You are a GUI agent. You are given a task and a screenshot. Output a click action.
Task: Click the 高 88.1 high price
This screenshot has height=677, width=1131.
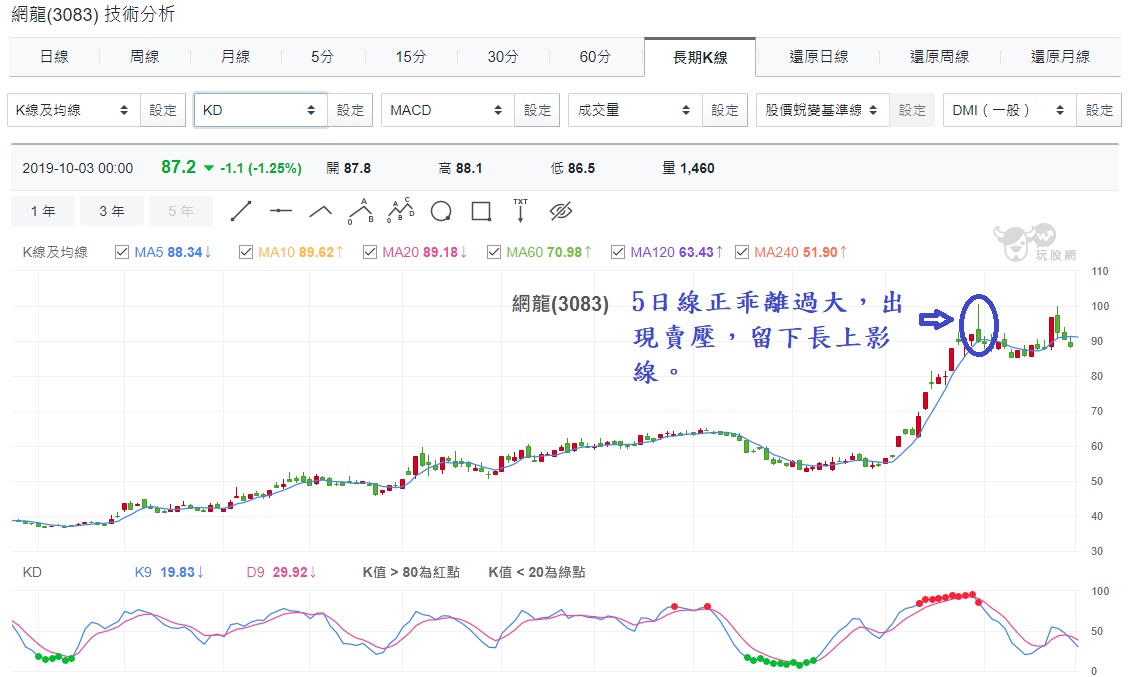(460, 169)
